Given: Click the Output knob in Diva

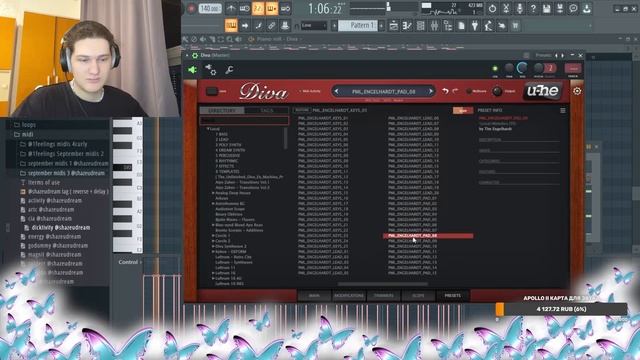Looking at the screenshot, I should click(497, 91).
